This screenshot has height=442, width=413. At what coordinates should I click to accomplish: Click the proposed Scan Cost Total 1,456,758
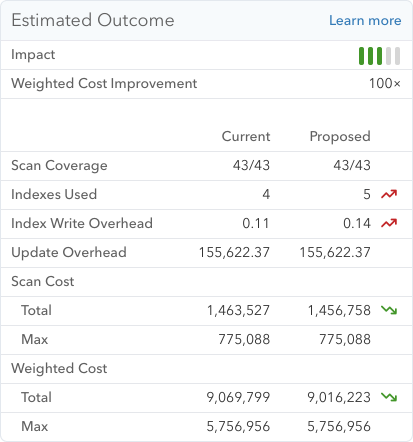click(x=339, y=311)
